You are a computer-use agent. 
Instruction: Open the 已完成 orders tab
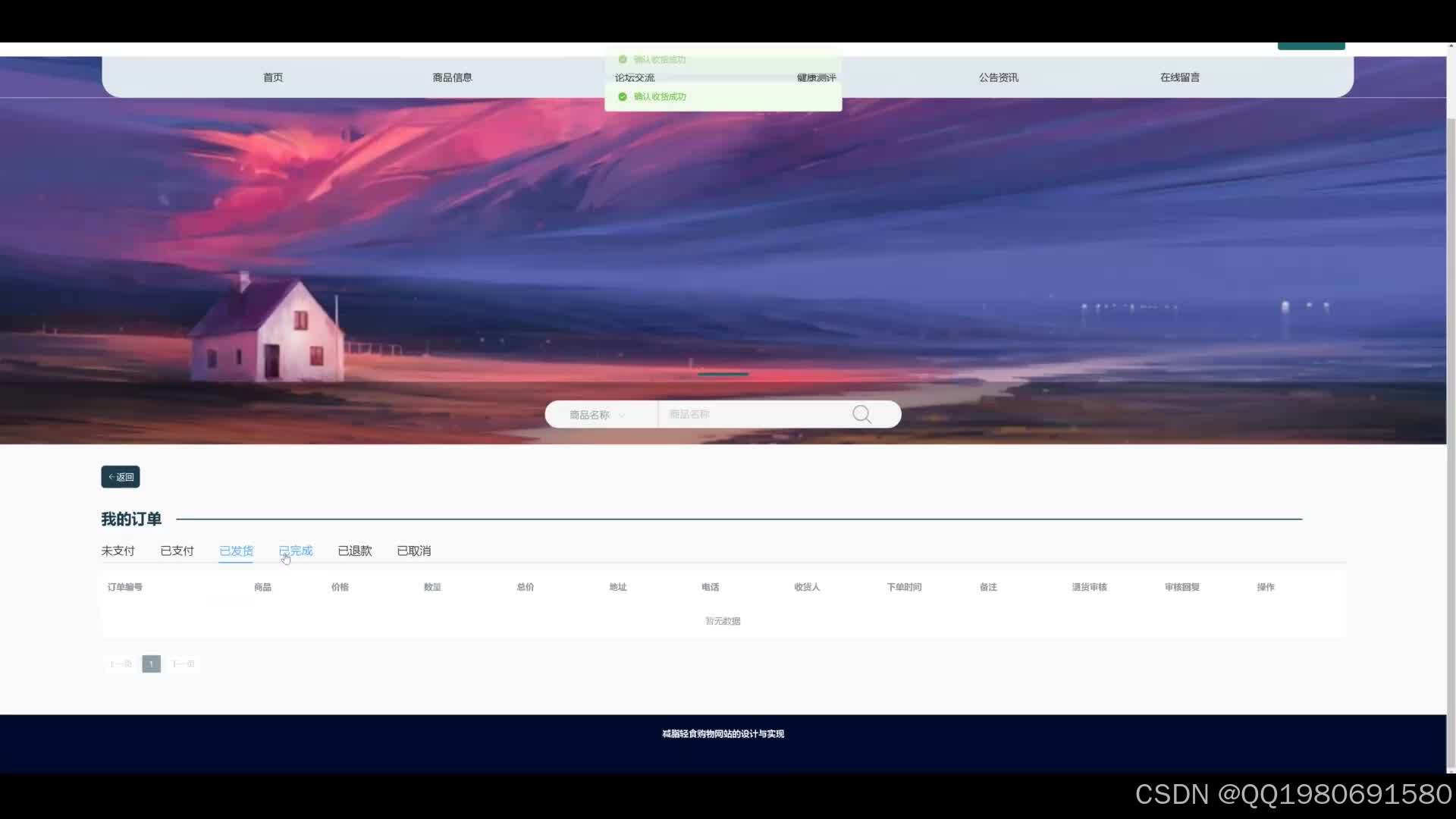296,551
